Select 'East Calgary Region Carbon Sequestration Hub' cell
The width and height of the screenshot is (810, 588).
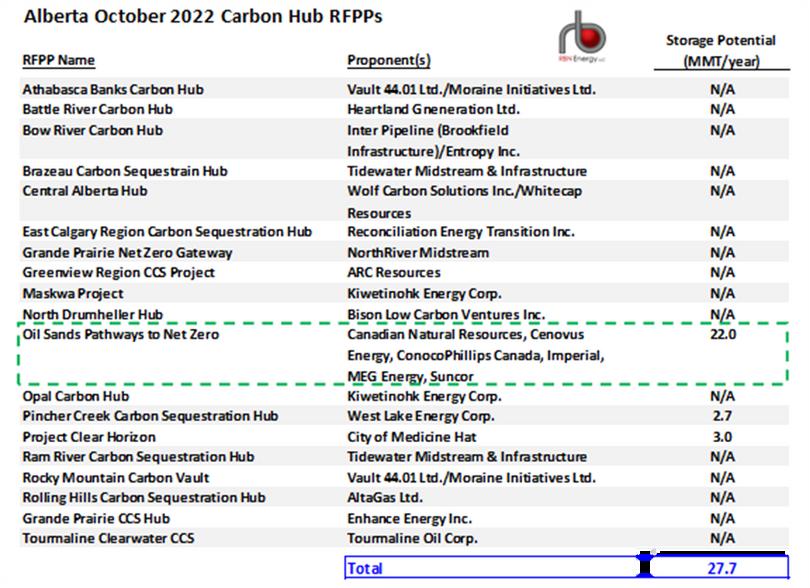(x=167, y=232)
